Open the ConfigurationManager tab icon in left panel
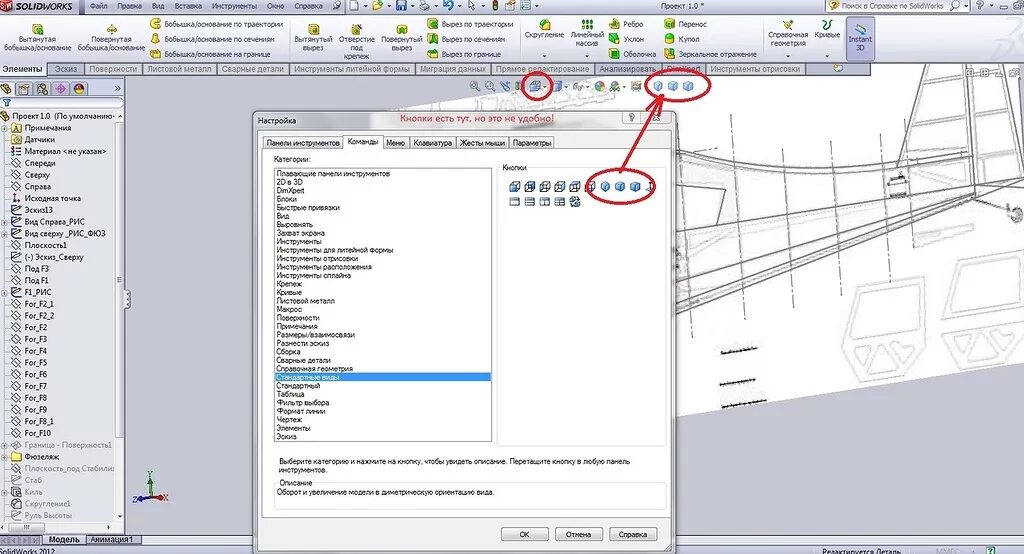1024x554 pixels. coord(42,89)
